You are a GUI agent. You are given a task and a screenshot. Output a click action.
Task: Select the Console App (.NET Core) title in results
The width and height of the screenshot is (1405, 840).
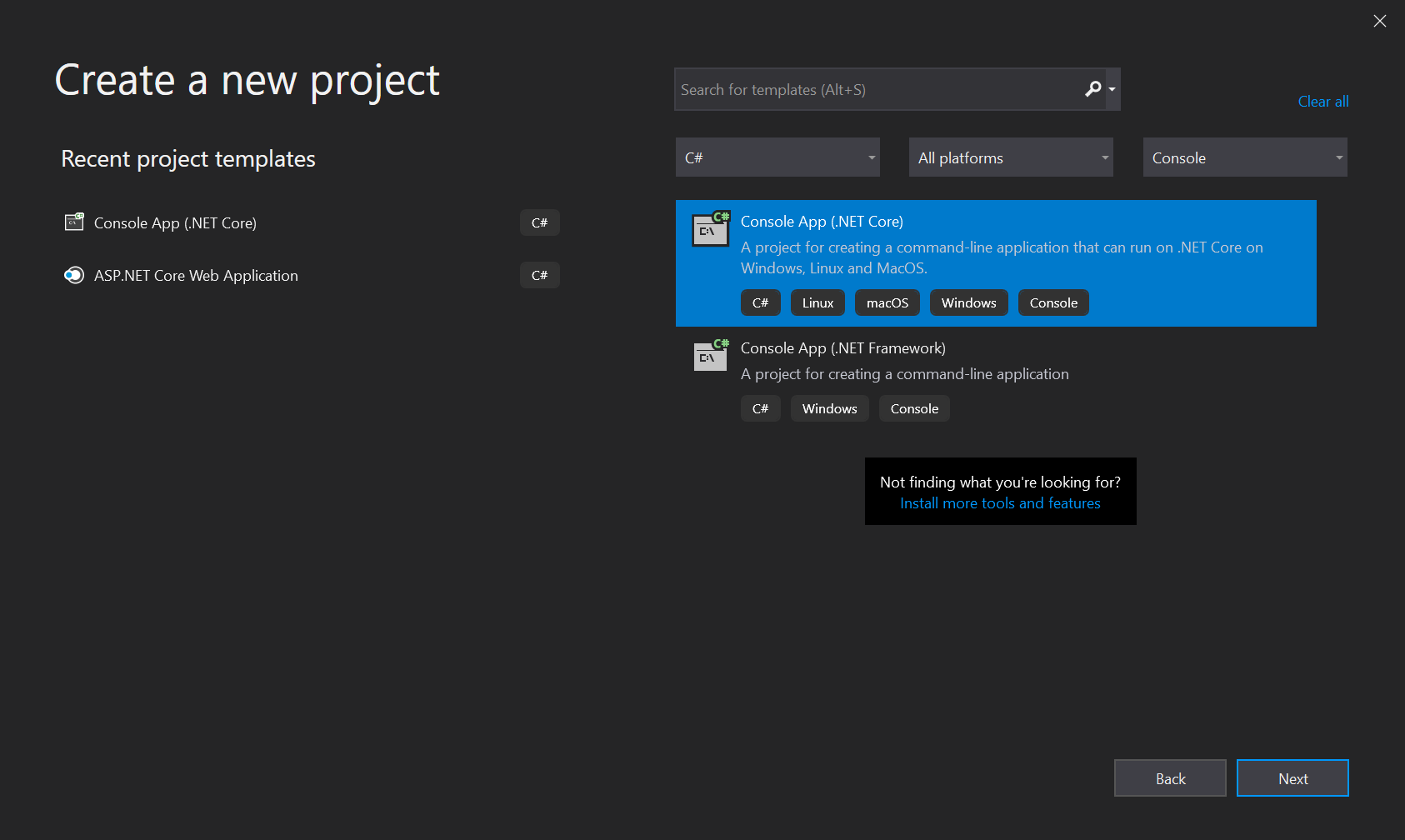(822, 222)
